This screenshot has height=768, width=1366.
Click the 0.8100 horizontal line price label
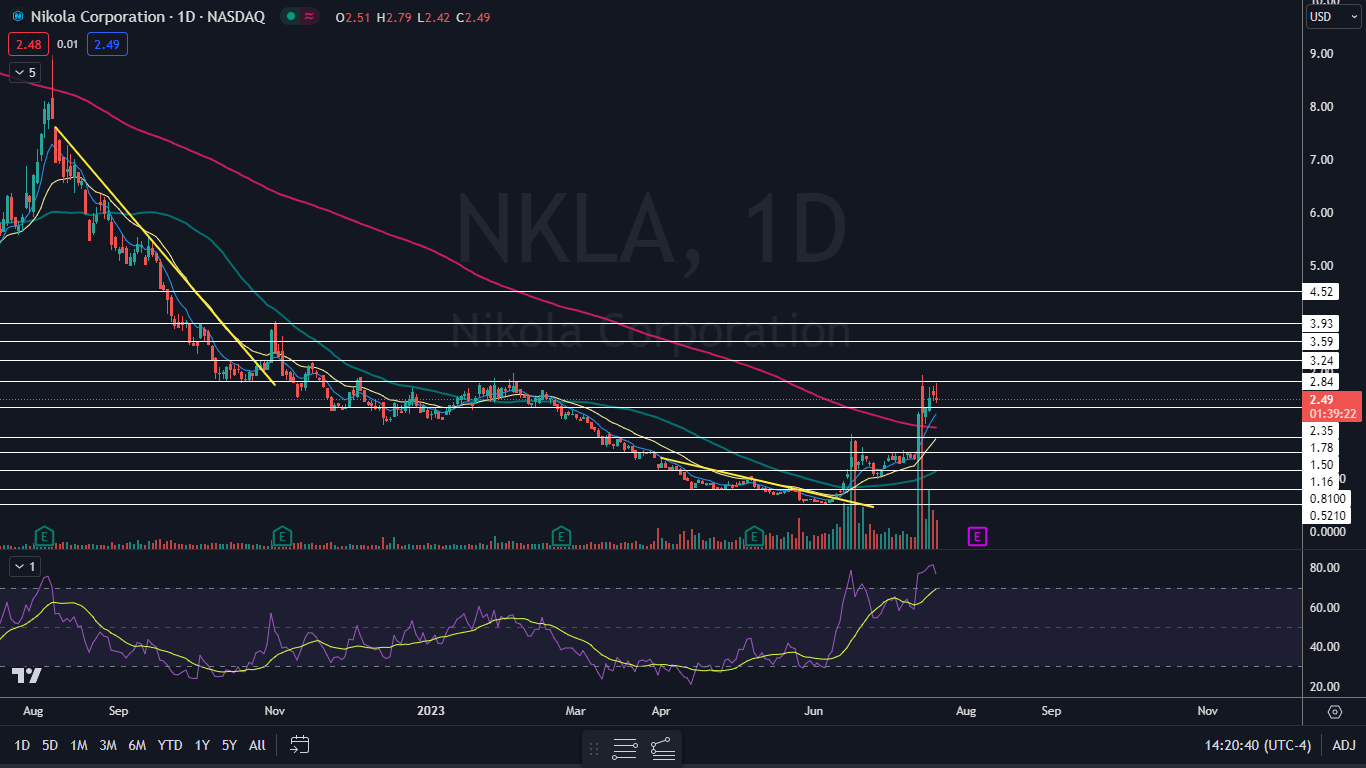1329,499
